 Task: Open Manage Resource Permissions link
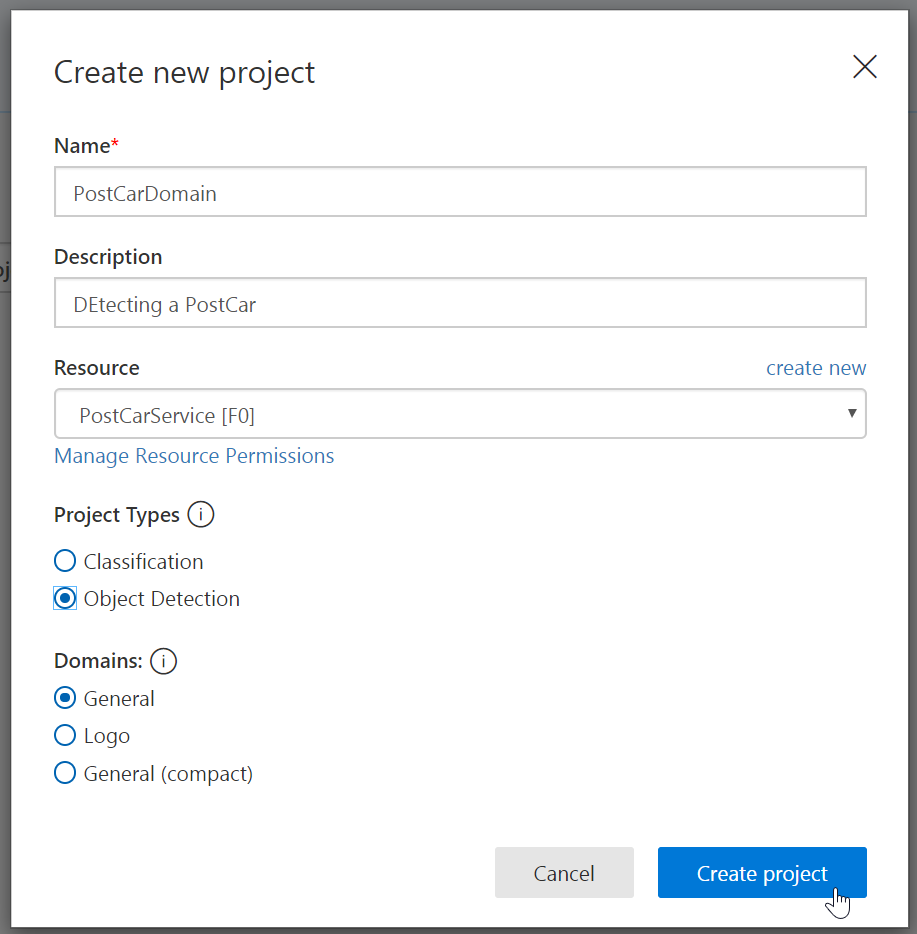pyautogui.click(x=194, y=456)
